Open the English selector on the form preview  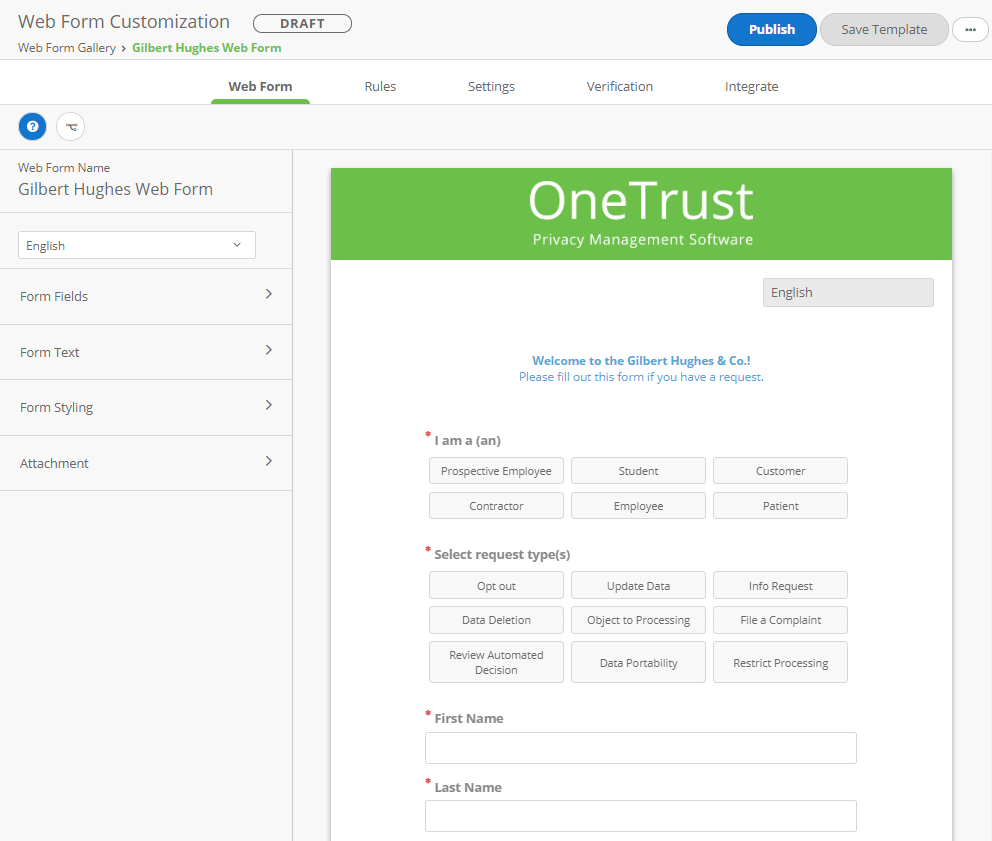848,292
